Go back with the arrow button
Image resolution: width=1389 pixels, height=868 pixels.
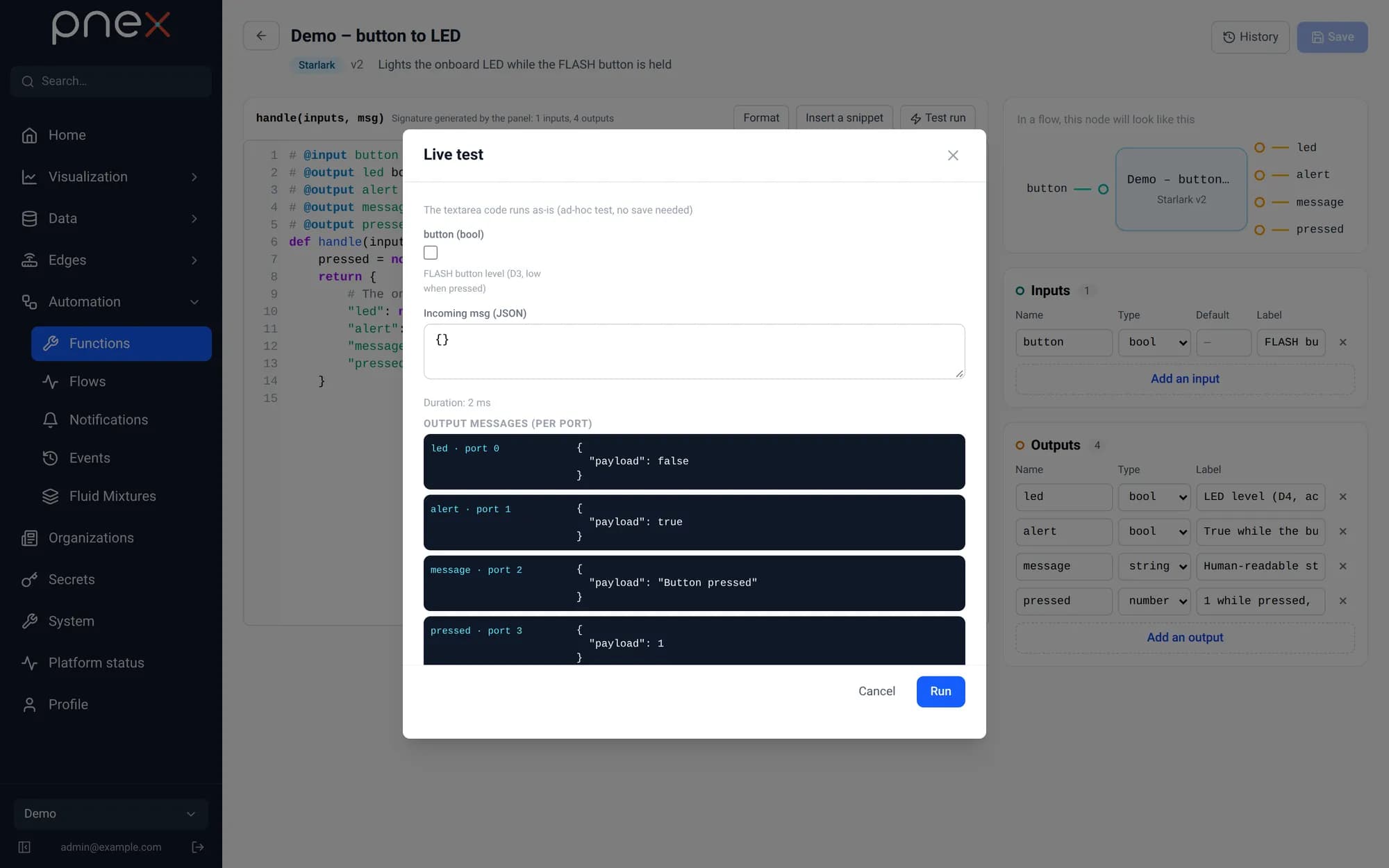coord(261,36)
